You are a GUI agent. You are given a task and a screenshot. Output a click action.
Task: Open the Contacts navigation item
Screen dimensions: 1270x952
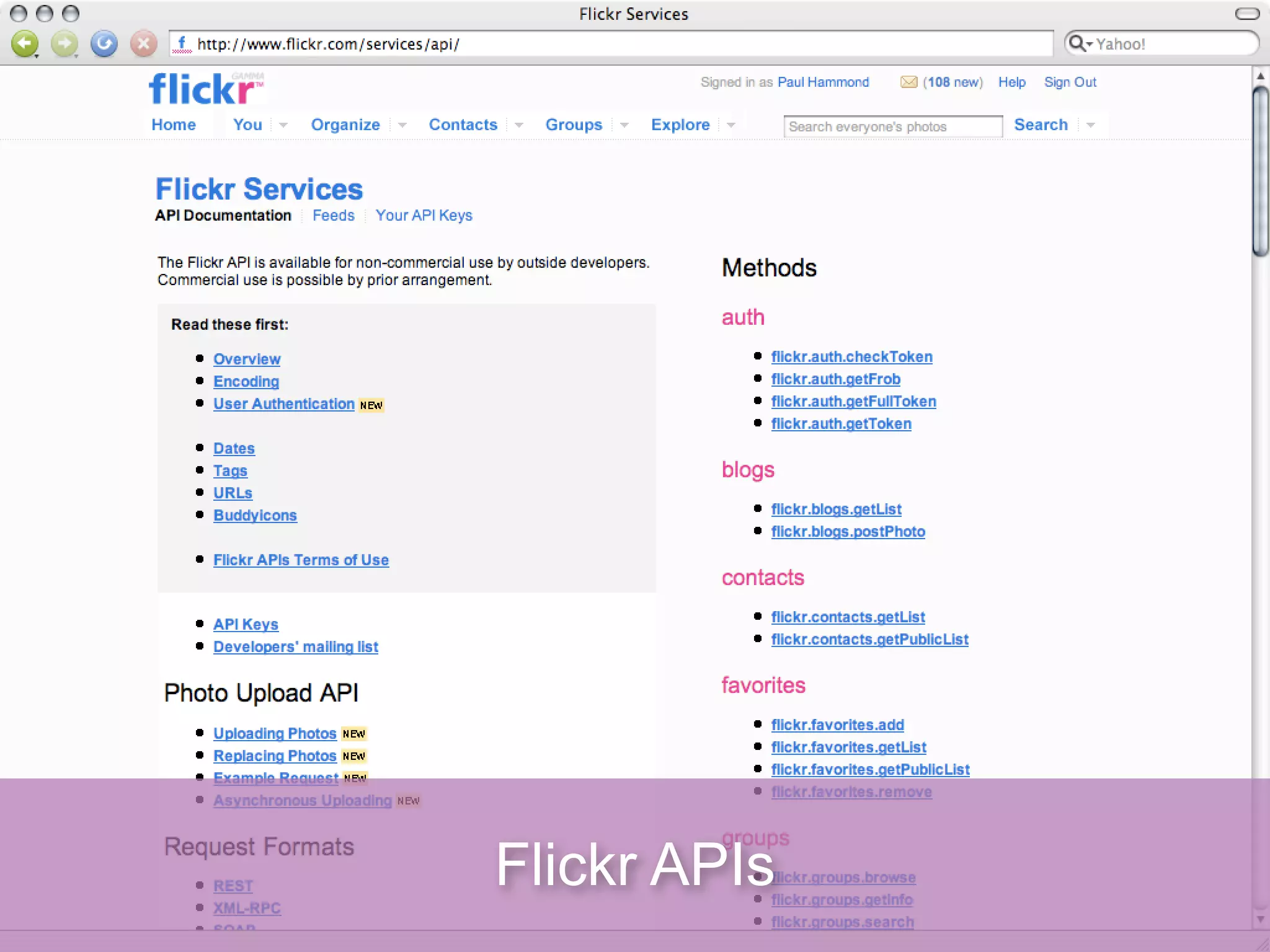(x=463, y=125)
